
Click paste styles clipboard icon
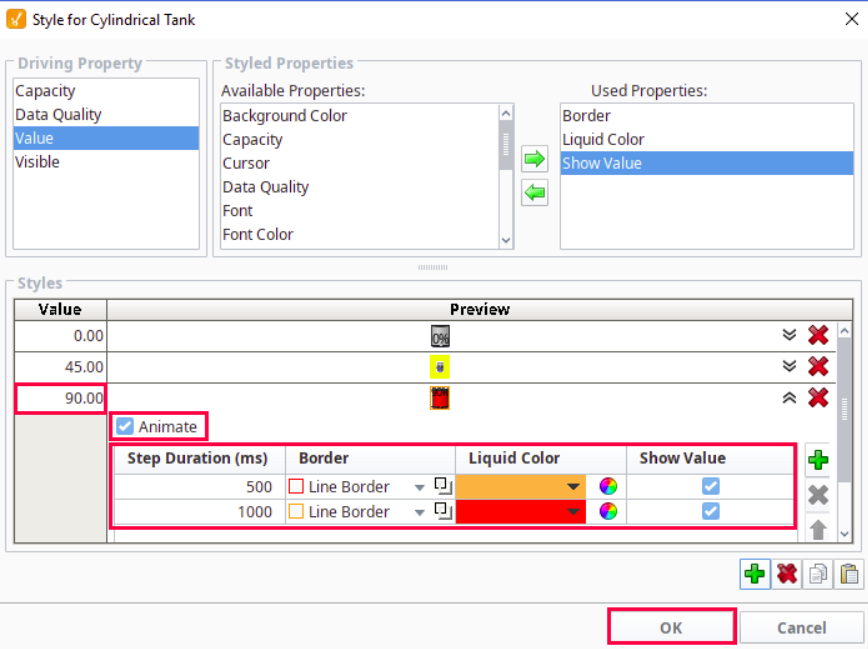click(x=848, y=574)
